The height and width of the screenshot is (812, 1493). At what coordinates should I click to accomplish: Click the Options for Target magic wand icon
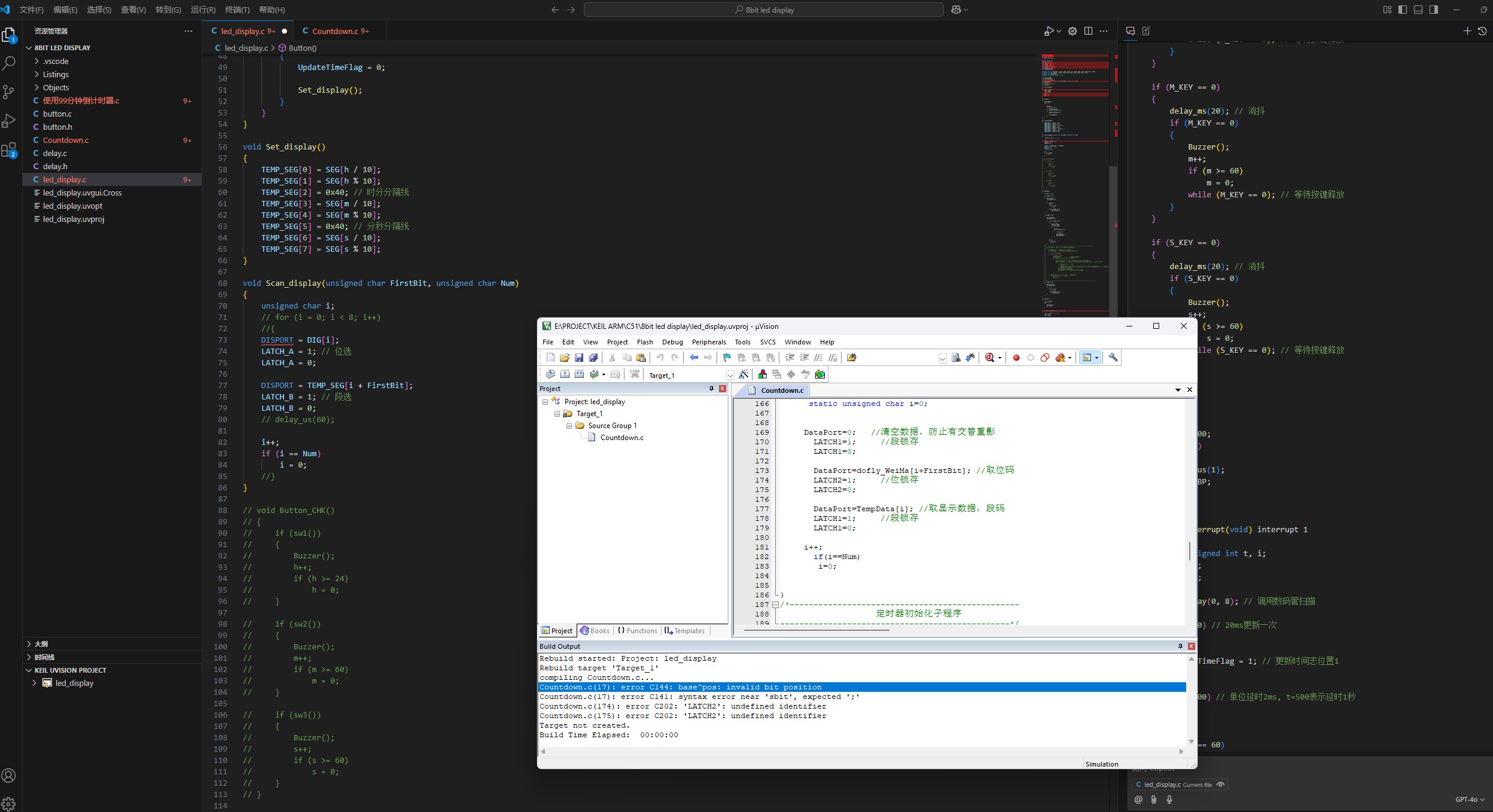click(744, 374)
